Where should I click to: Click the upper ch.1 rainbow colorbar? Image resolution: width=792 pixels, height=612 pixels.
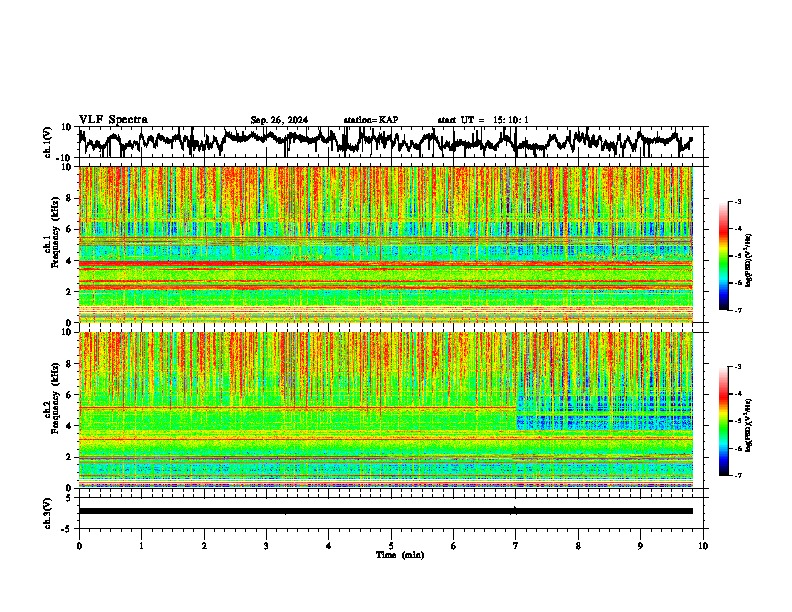click(723, 256)
